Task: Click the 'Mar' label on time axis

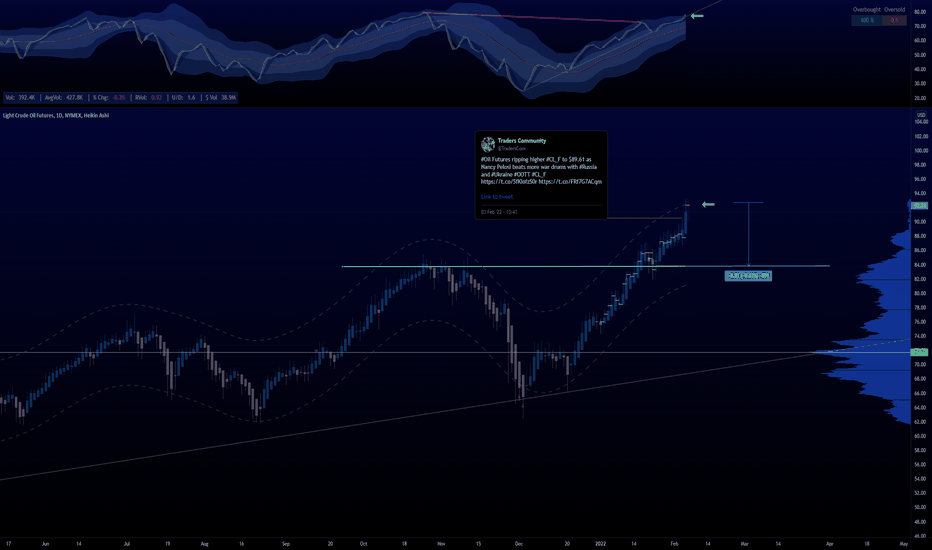Action: point(744,543)
